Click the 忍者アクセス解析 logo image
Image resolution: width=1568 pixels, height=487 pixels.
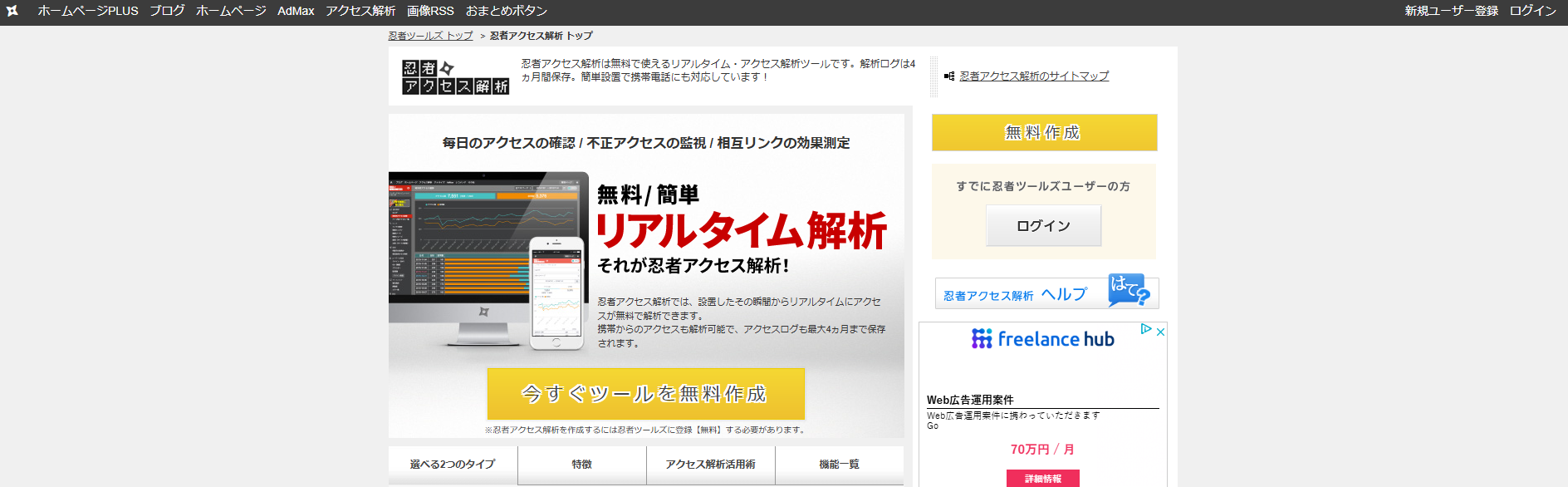tap(455, 77)
